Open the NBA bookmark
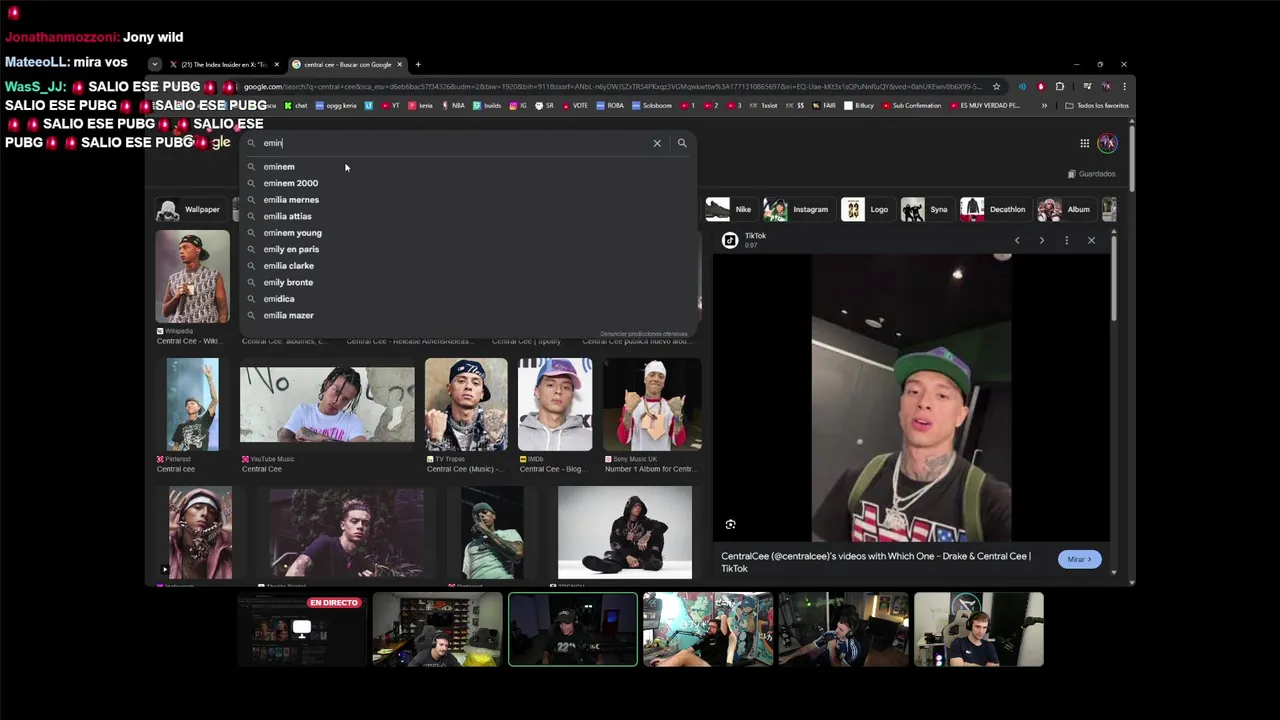The width and height of the screenshot is (1280, 720). [455, 105]
